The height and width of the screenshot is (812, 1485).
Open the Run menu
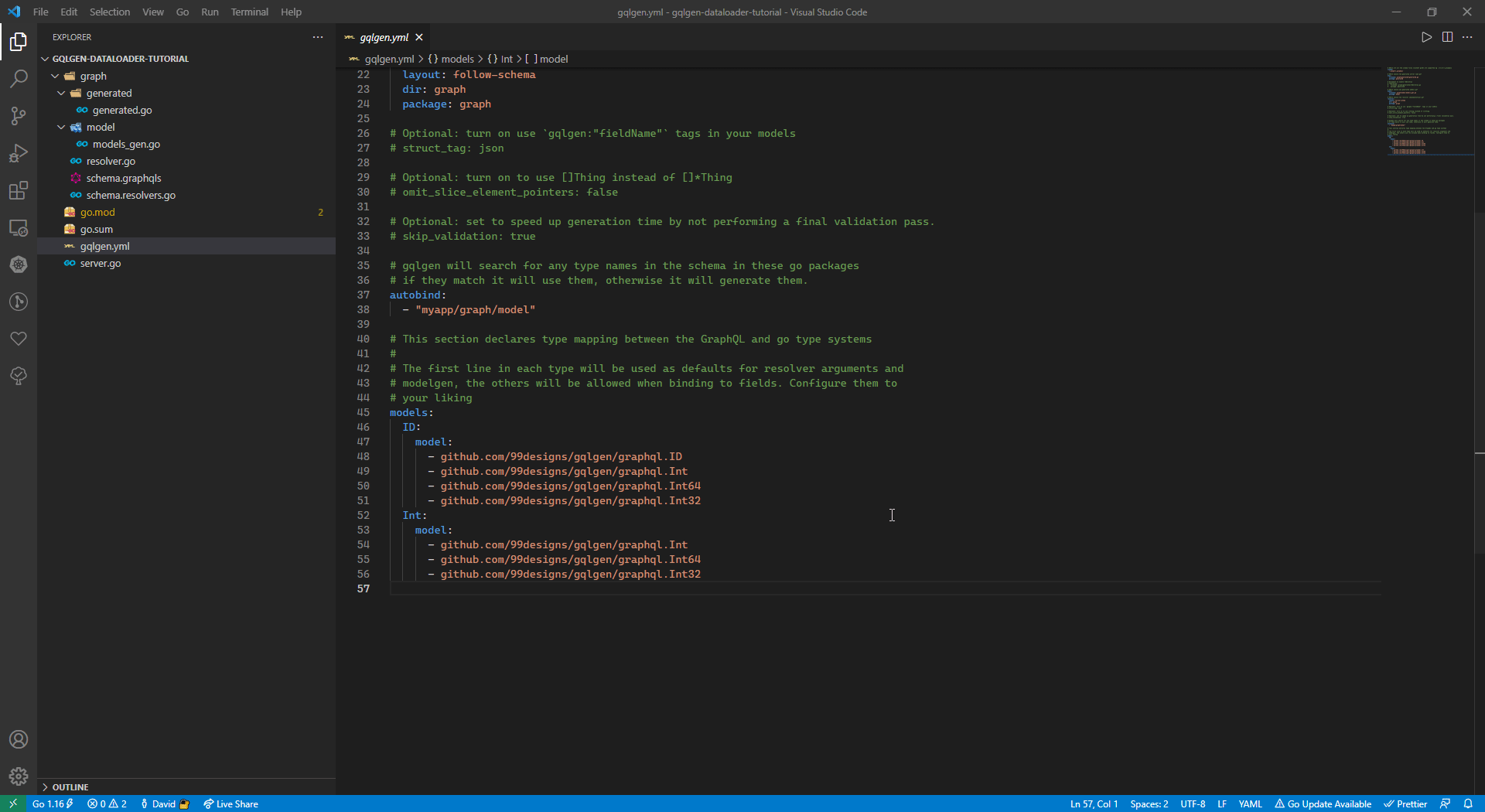pos(210,12)
